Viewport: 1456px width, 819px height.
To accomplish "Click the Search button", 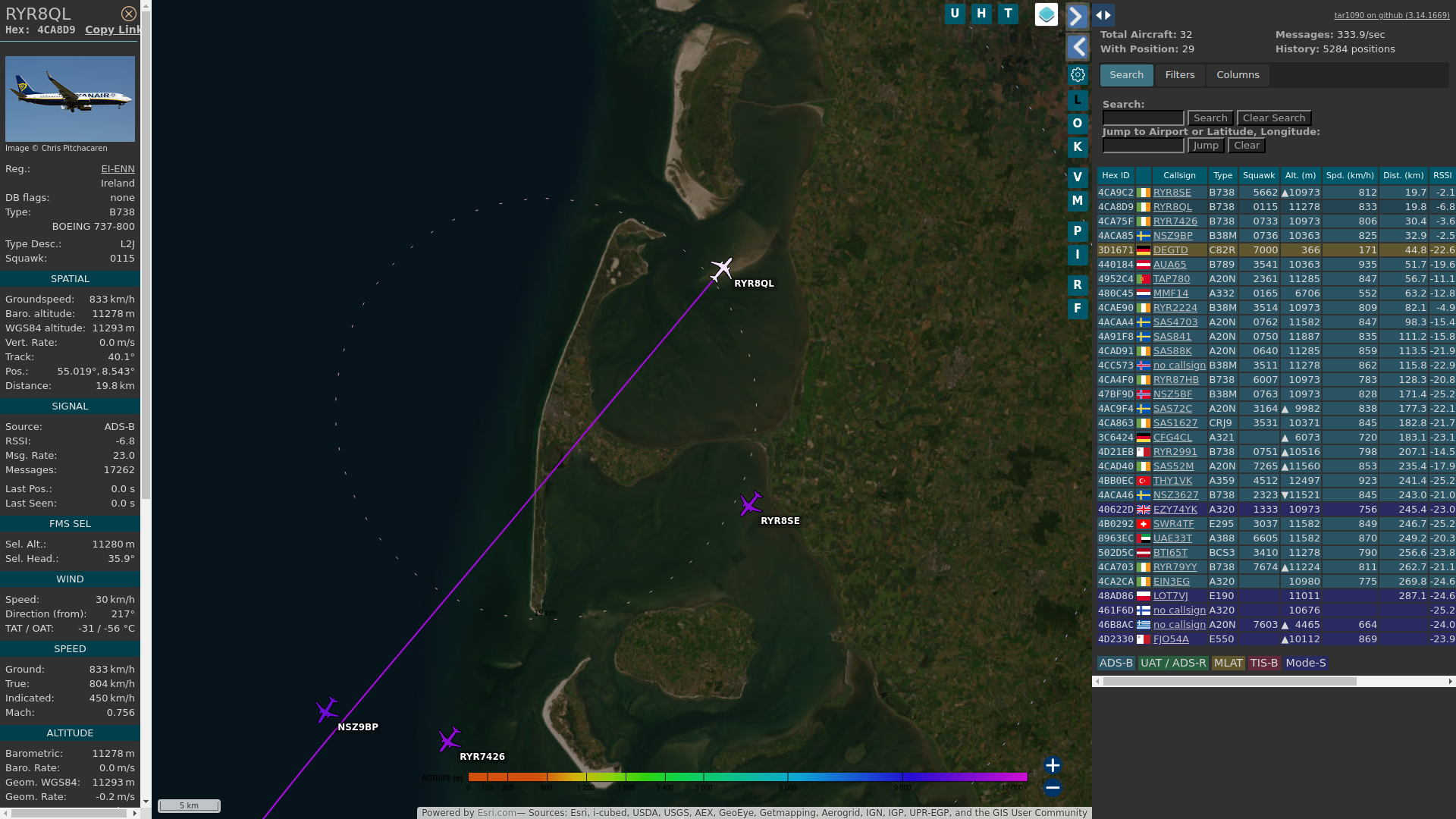I will click(x=1210, y=118).
